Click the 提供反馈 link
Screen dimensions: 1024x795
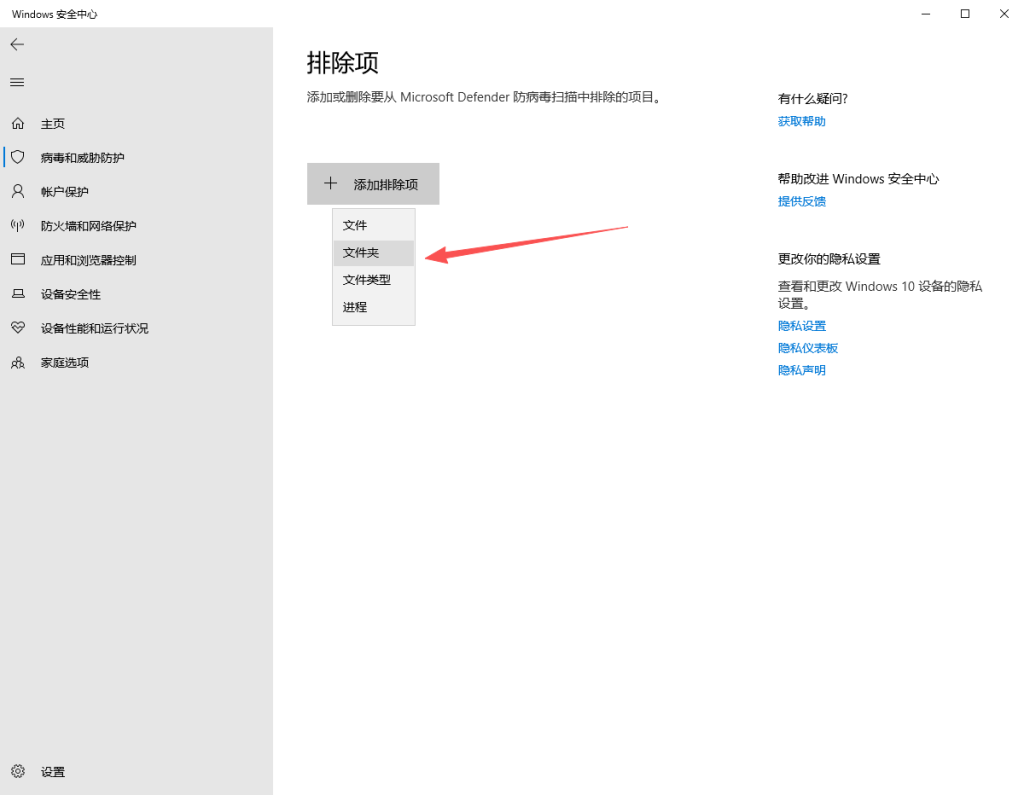(802, 201)
